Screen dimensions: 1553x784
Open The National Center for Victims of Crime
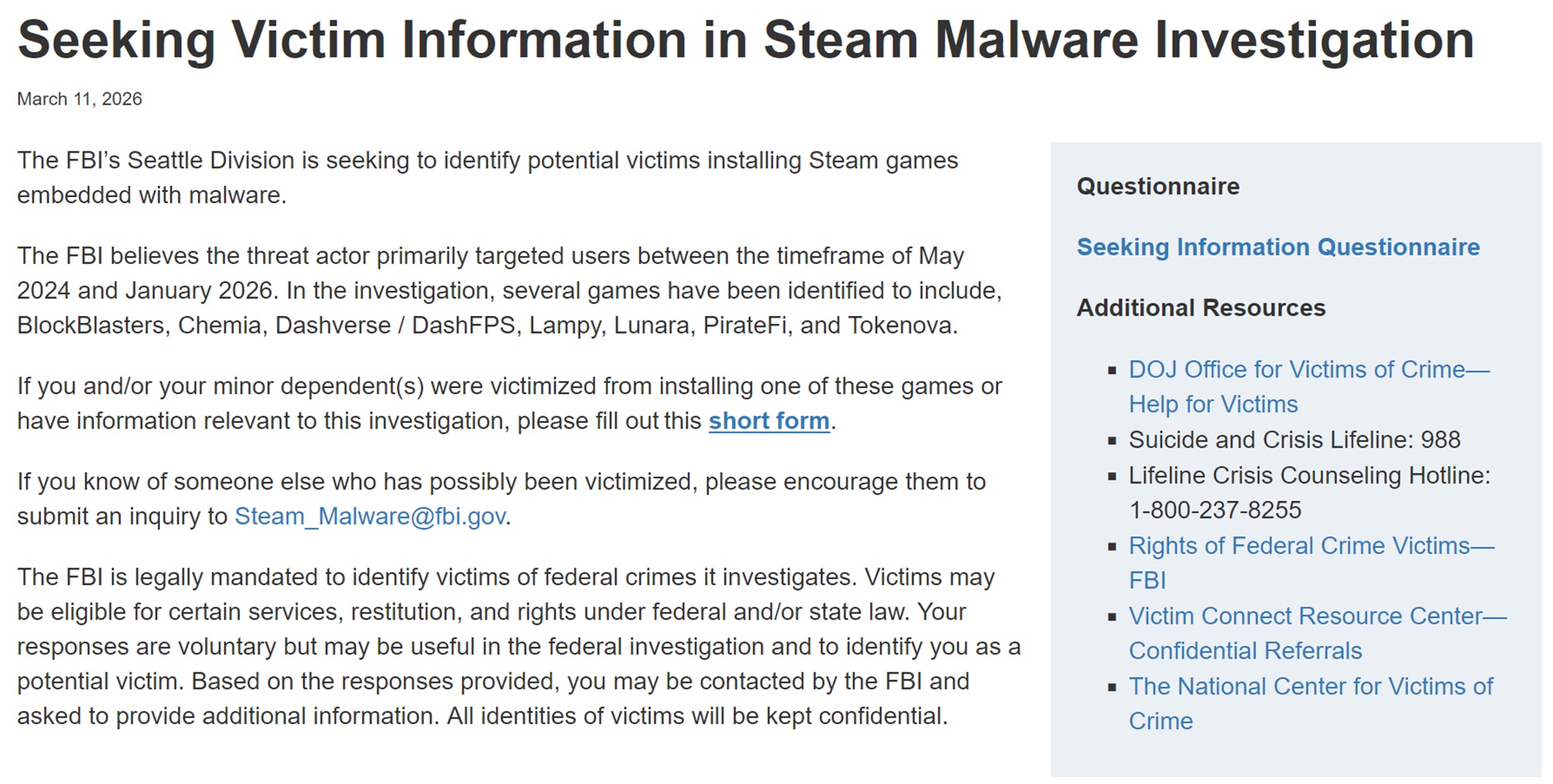point(1310,687)
